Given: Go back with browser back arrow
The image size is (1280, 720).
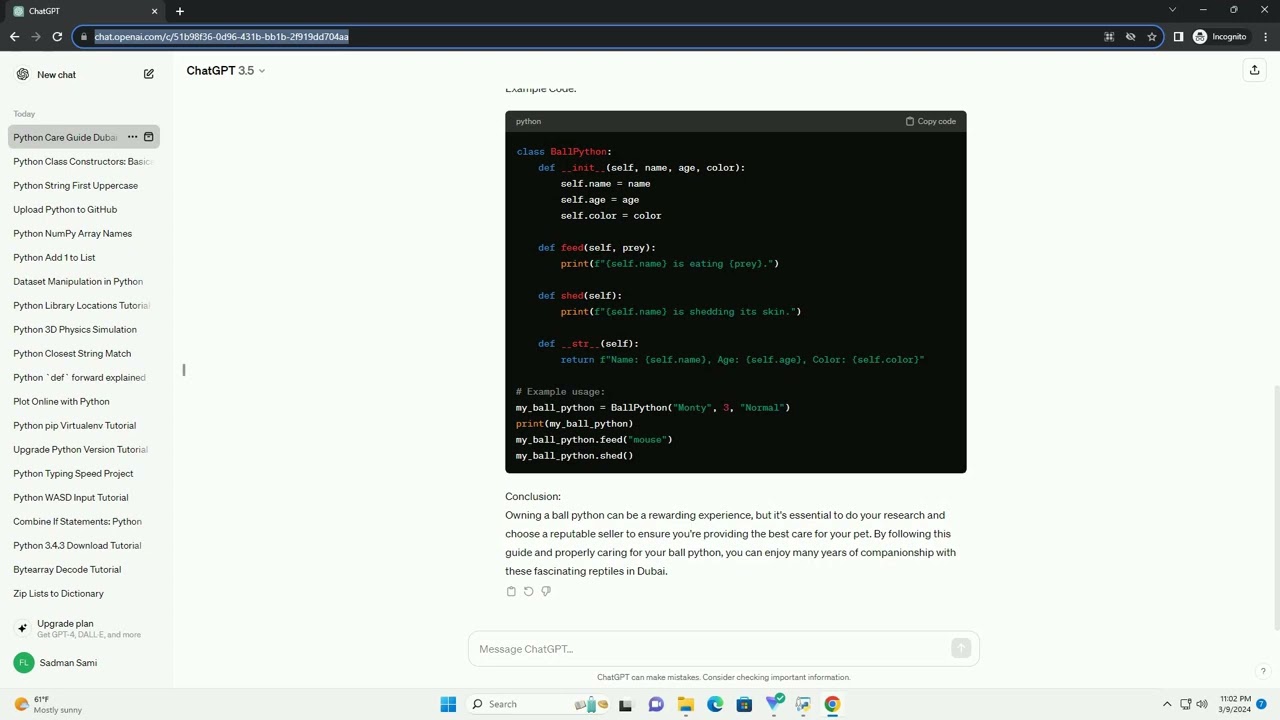Looking at the screenshot, I should [14, 37].
